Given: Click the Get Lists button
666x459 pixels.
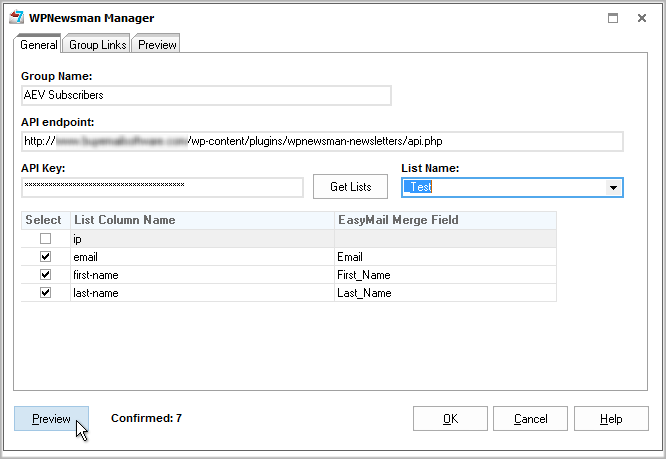Looking at the screenshot, I should point(350,186).
